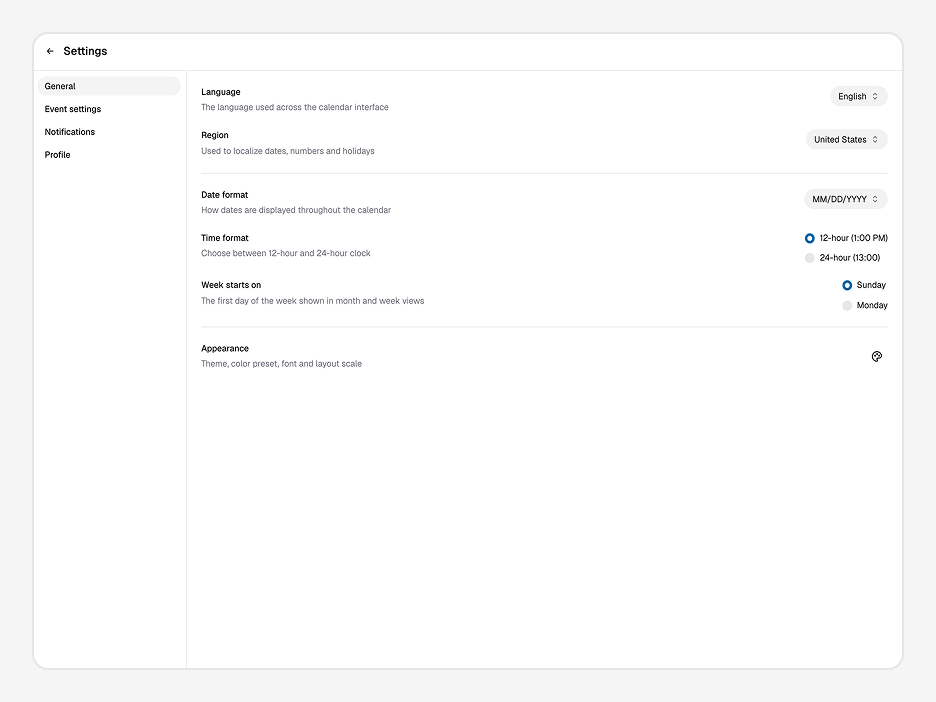Select 24-hour (13:00) time format
936x702 pixels.
(842, 258)
